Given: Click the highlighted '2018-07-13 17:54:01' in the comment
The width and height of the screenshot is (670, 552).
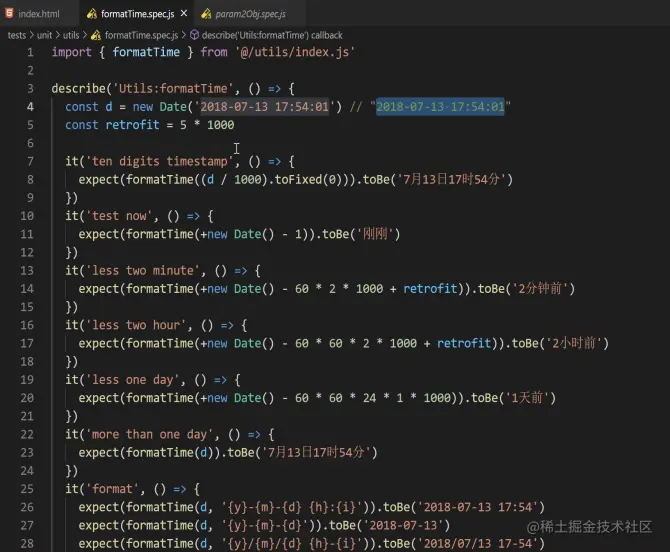Looking at the screenshot, I should tap(440, 106).
